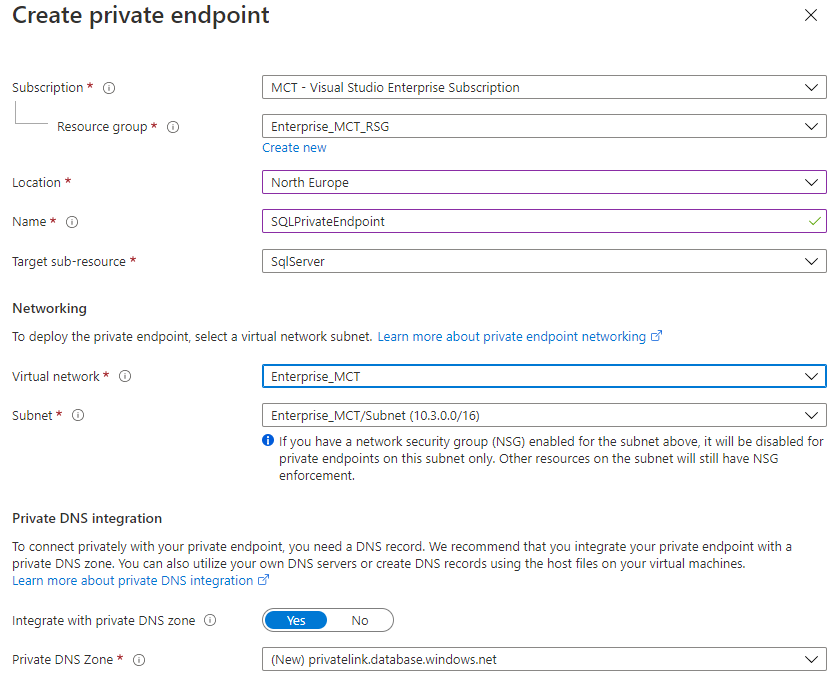The image size is (836, 700).
Task: Click the Virtual network info icon
Action: [x=125, y=377]
